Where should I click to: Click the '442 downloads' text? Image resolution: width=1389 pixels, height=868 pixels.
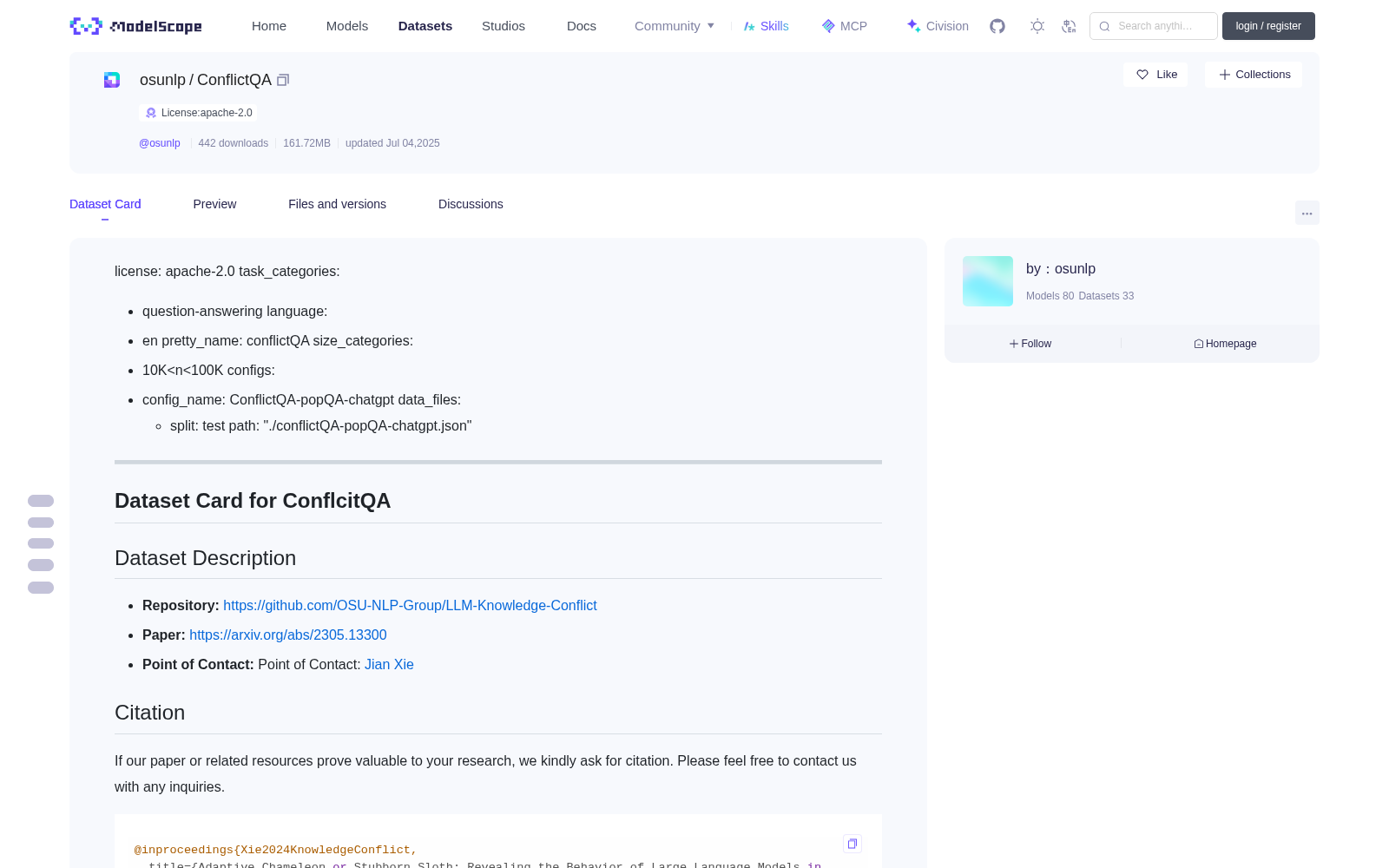click(233, 143)
